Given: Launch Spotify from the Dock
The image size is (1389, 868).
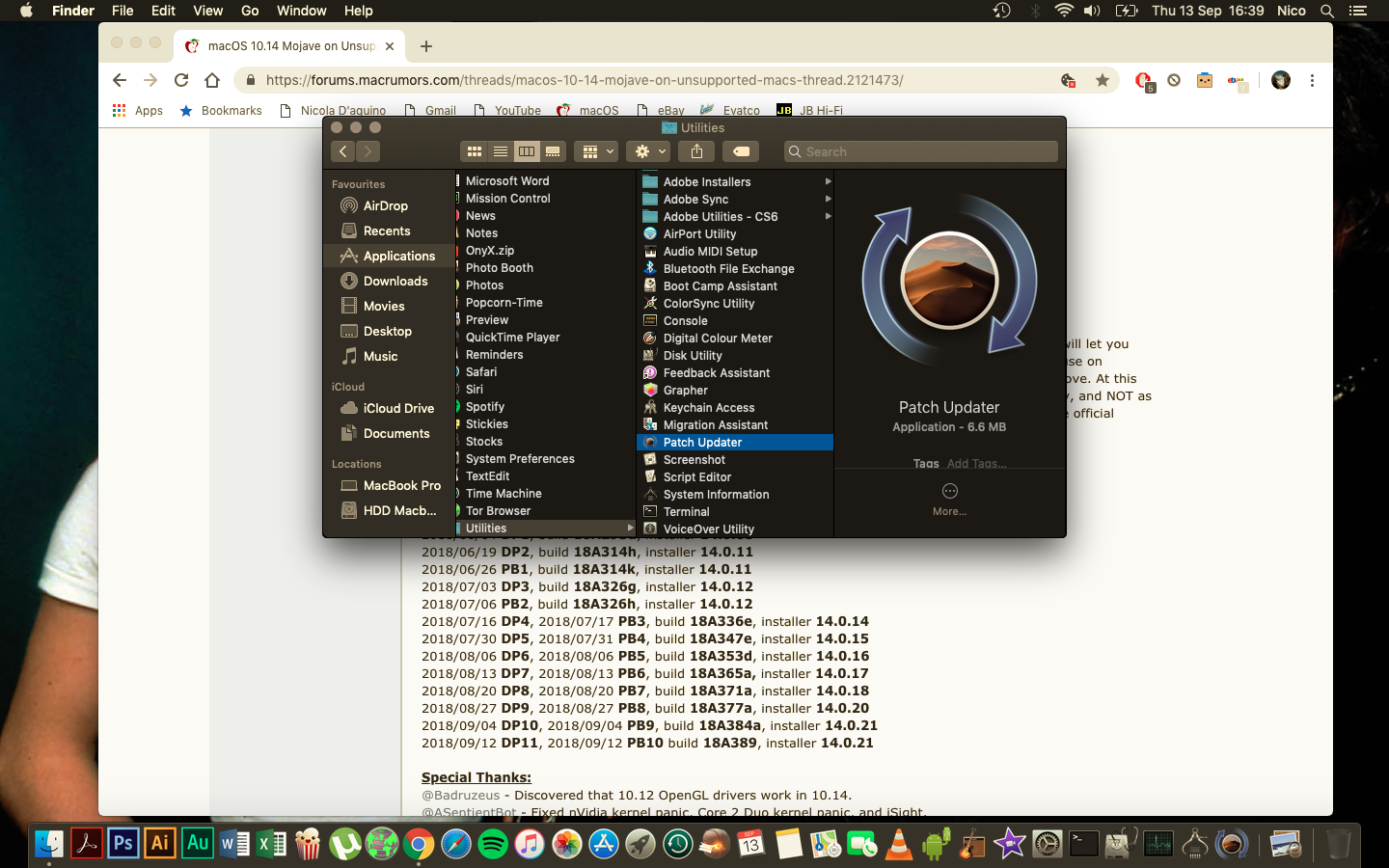Looking at the screenshot, I should 493,844.
